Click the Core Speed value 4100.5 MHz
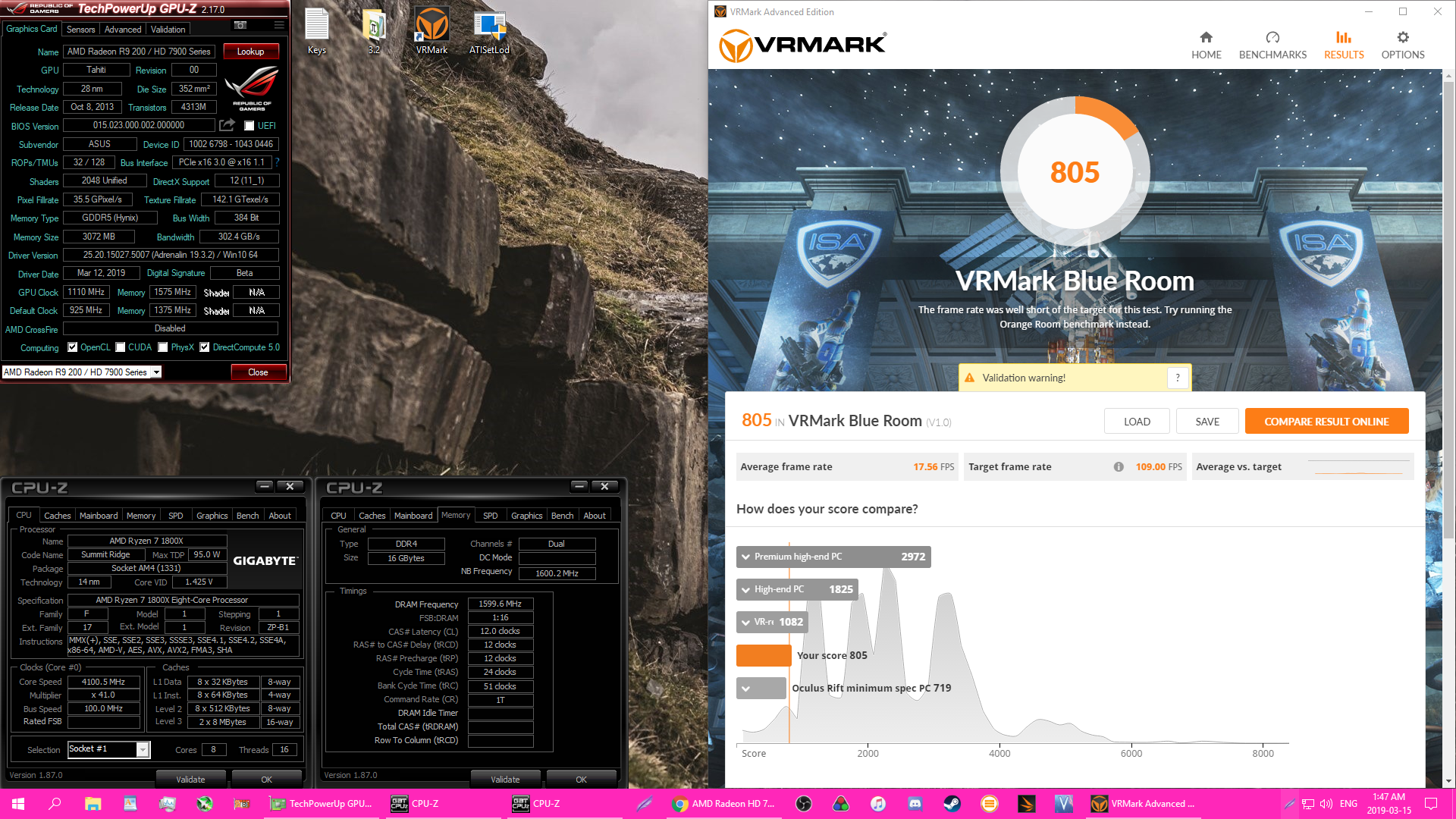The width and height of the screenshot is (1456, 819). (x=103, y=682)
